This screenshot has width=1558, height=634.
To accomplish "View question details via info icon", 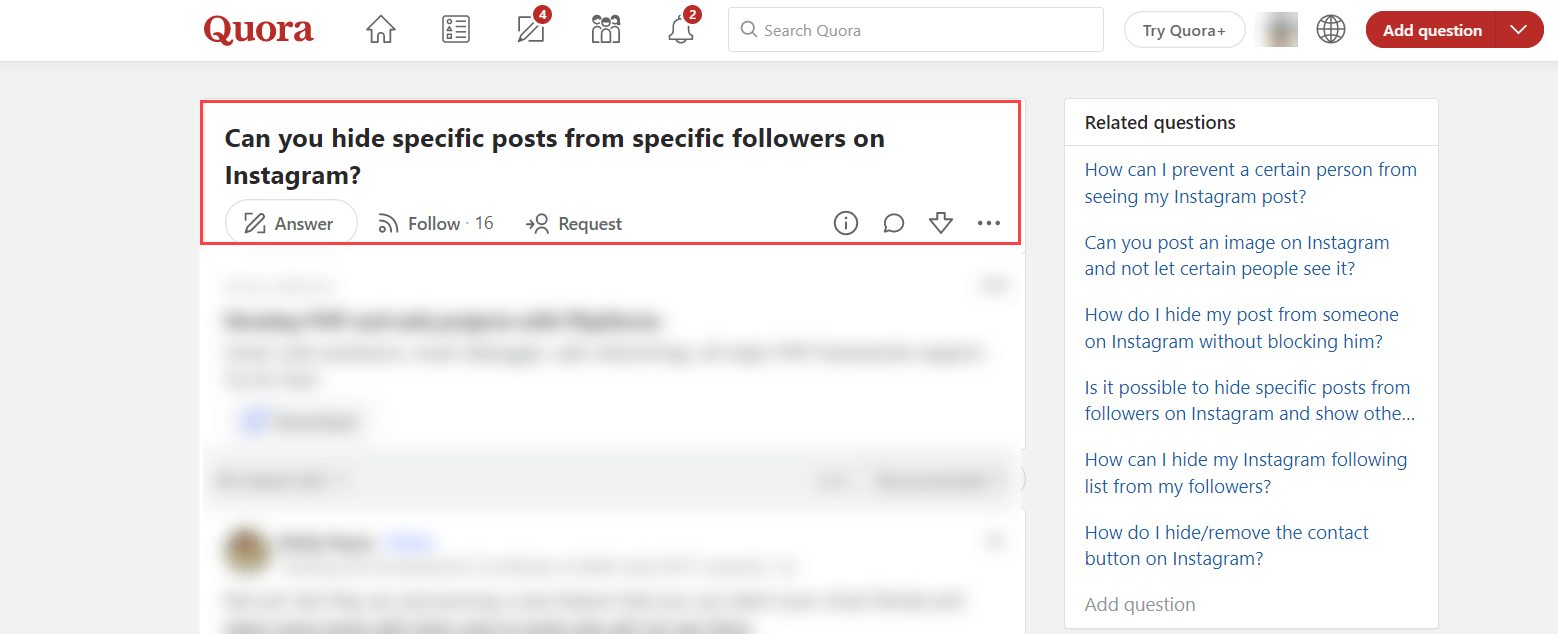I will 845,223.
